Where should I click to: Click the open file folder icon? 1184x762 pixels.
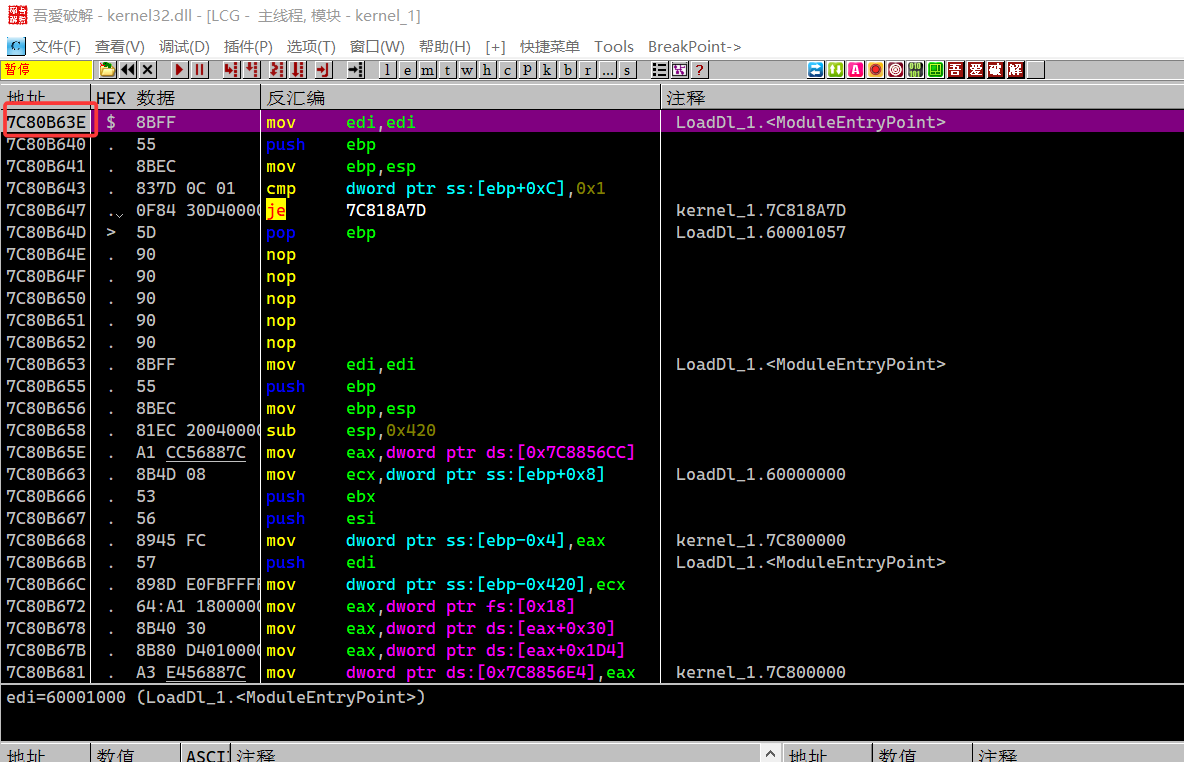coord(108,70)
